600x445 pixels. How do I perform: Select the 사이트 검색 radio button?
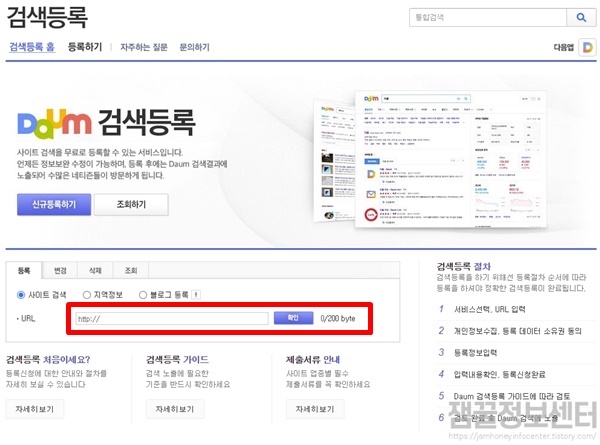point(21,295)
